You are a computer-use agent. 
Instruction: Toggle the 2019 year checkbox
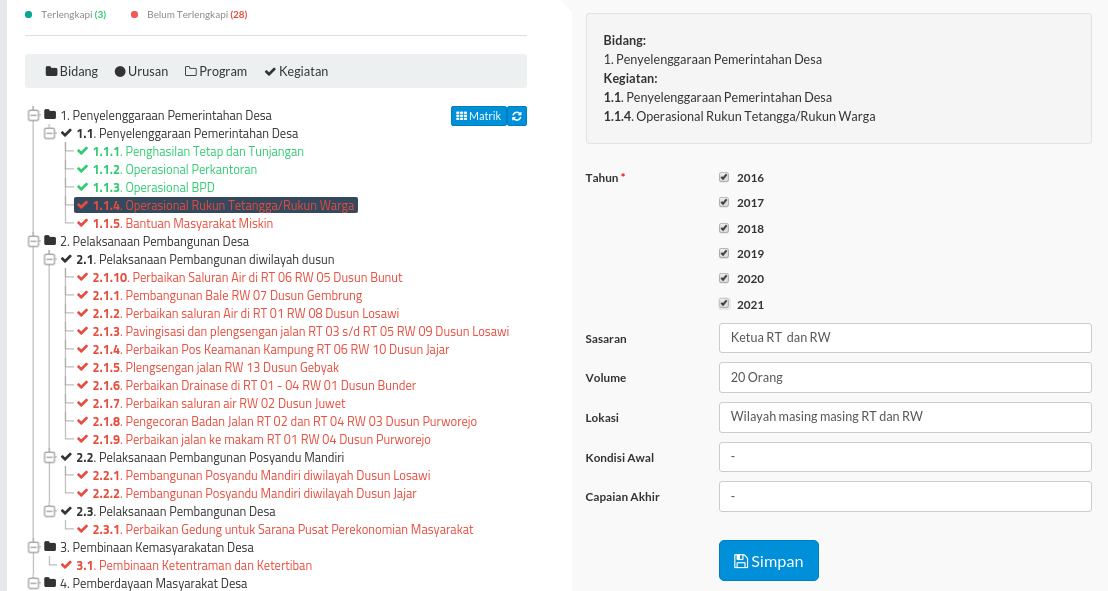click(x=724, y=252)
